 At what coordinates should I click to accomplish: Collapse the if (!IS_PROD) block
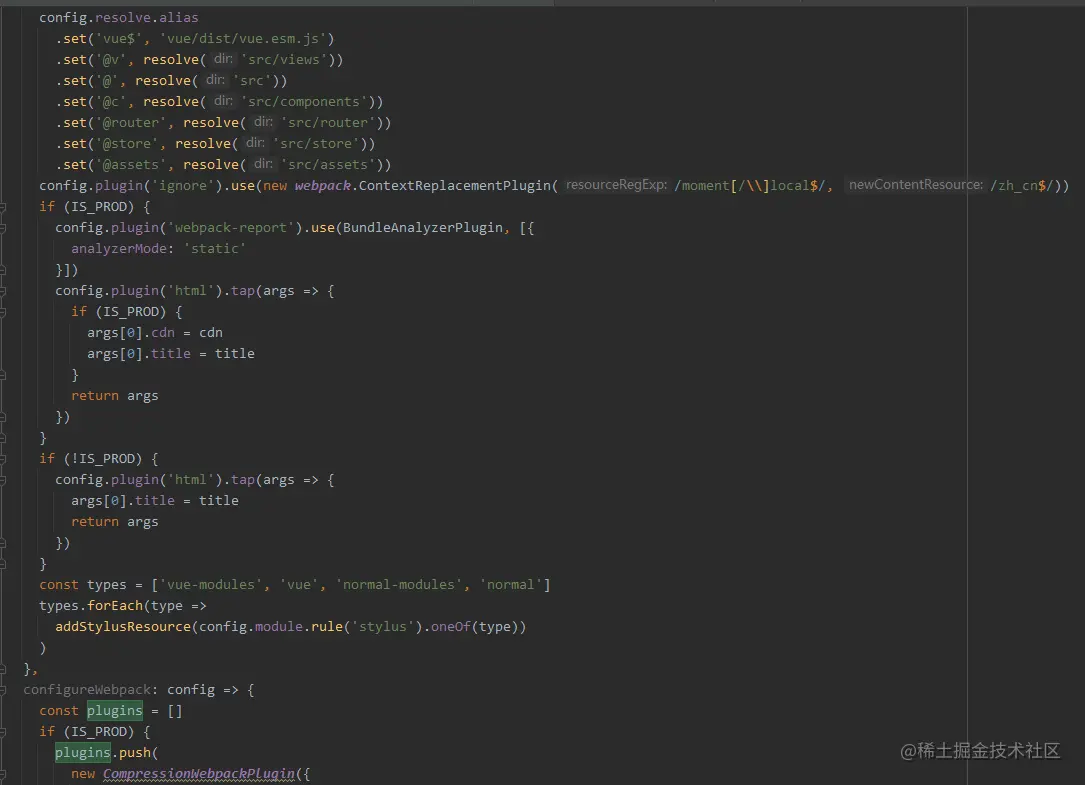pyautogui.click(x=8, y=458)
